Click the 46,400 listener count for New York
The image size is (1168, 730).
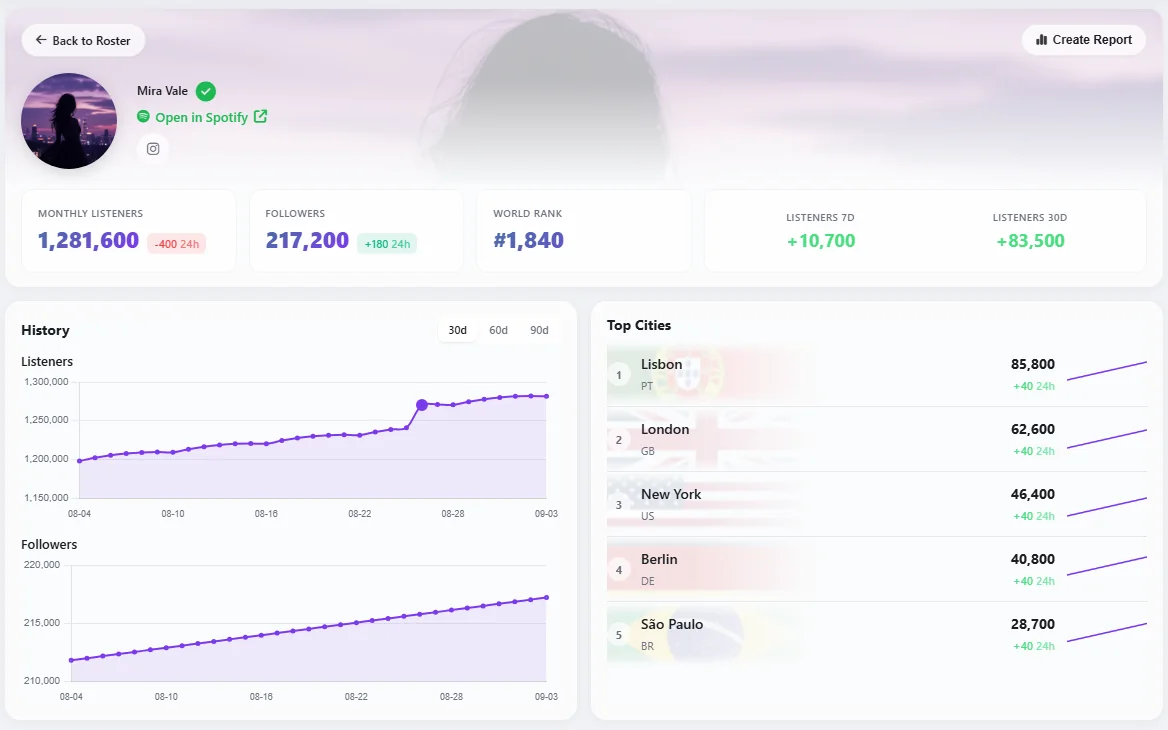(x=1032, y=494)
